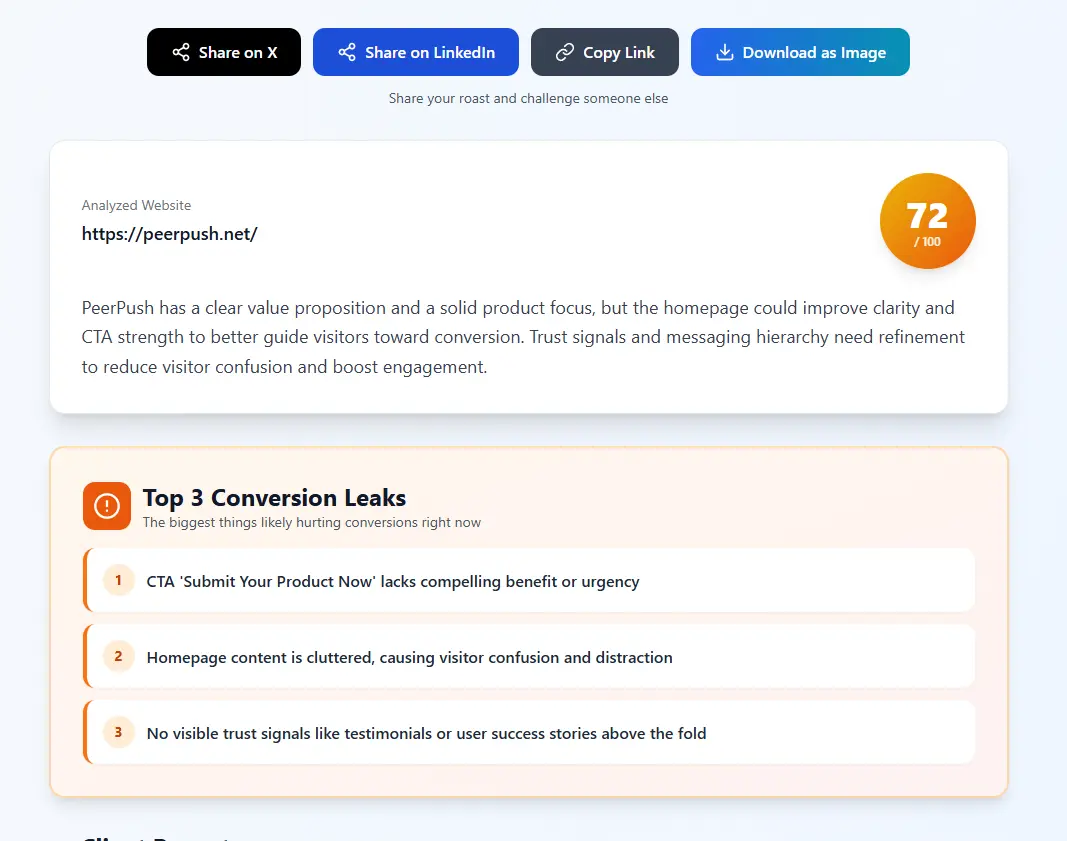Viewport: 1067px width, 841px height.
Task: Select leak about cluttered homepage content
Action: (x=529, y=657)
